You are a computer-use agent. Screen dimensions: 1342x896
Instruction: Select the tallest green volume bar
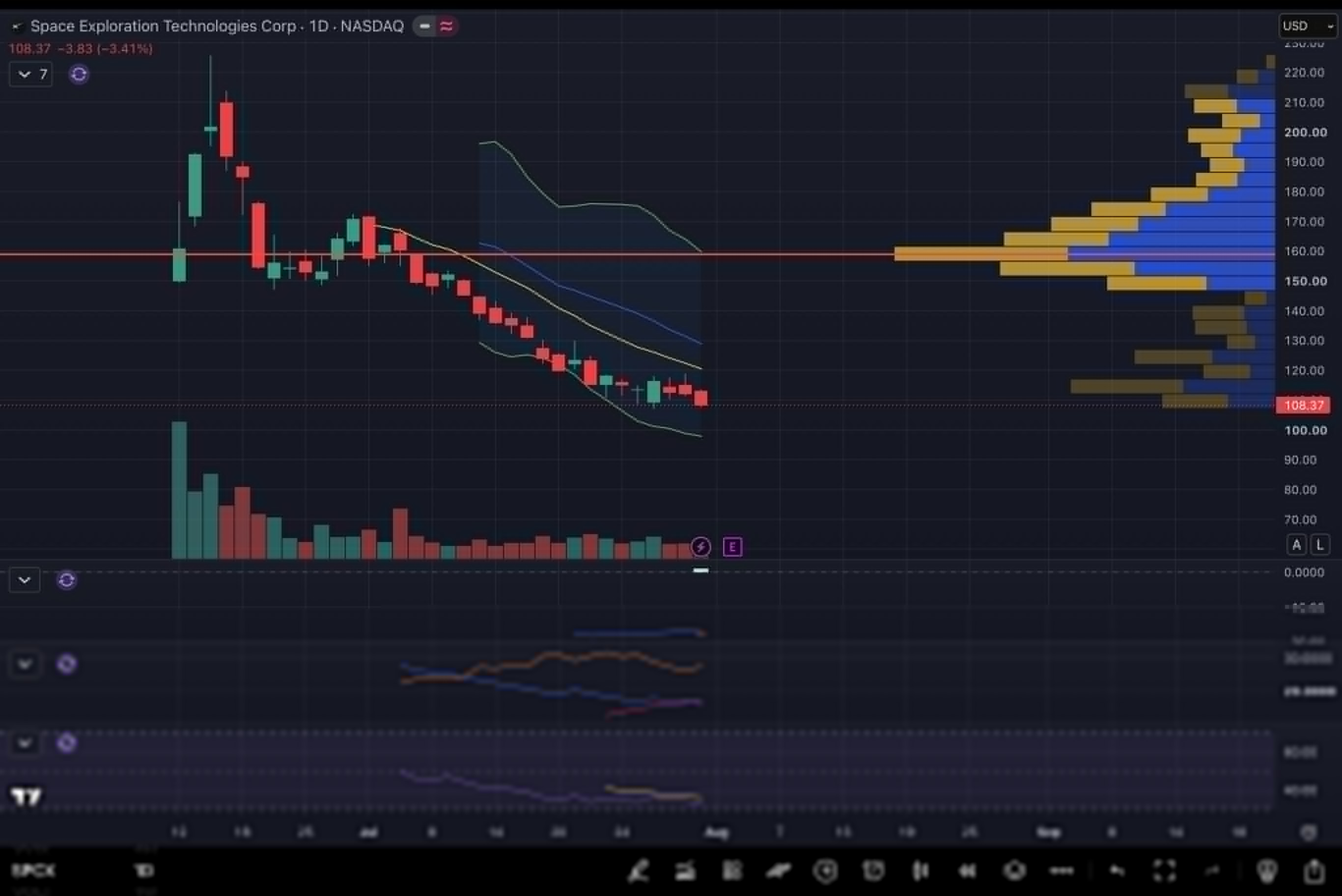(179, 489)
